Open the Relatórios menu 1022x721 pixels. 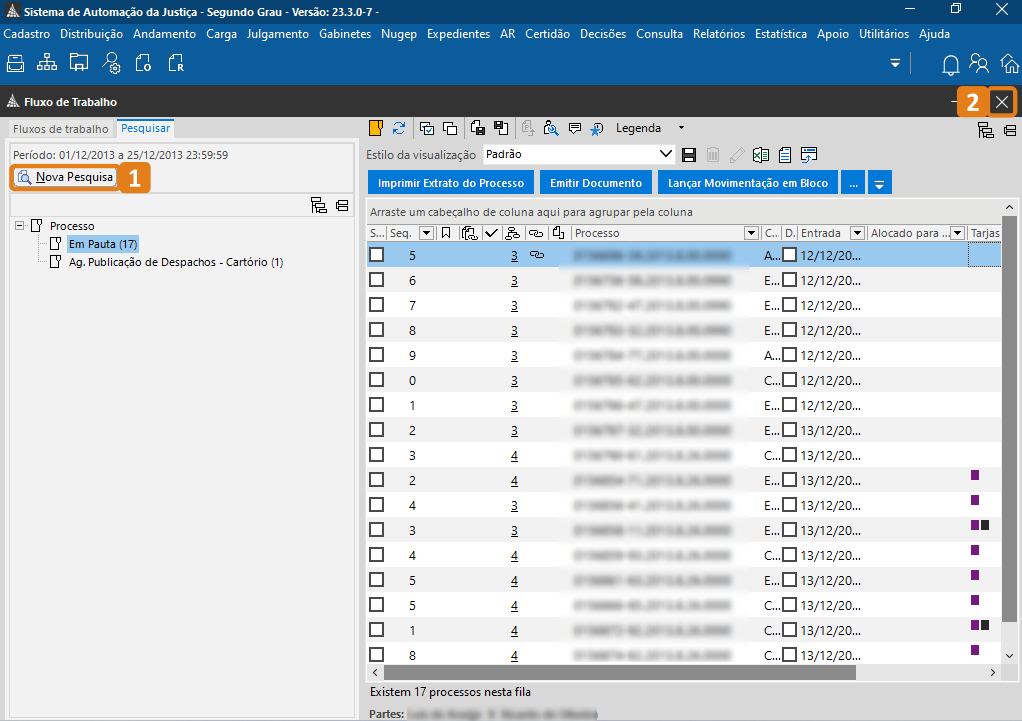[x=718, y=34]
